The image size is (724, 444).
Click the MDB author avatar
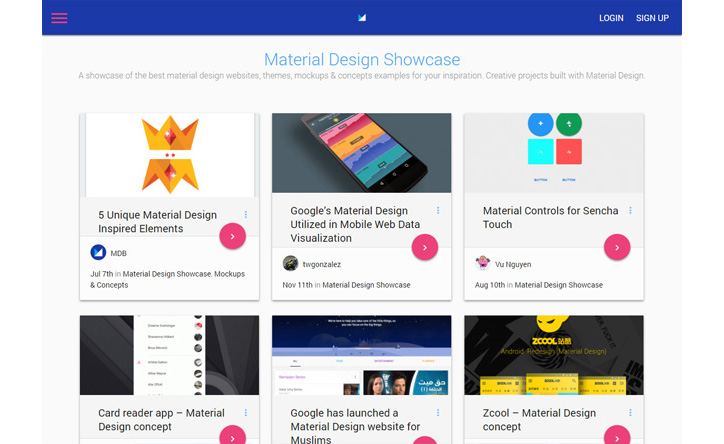[98, 252]
